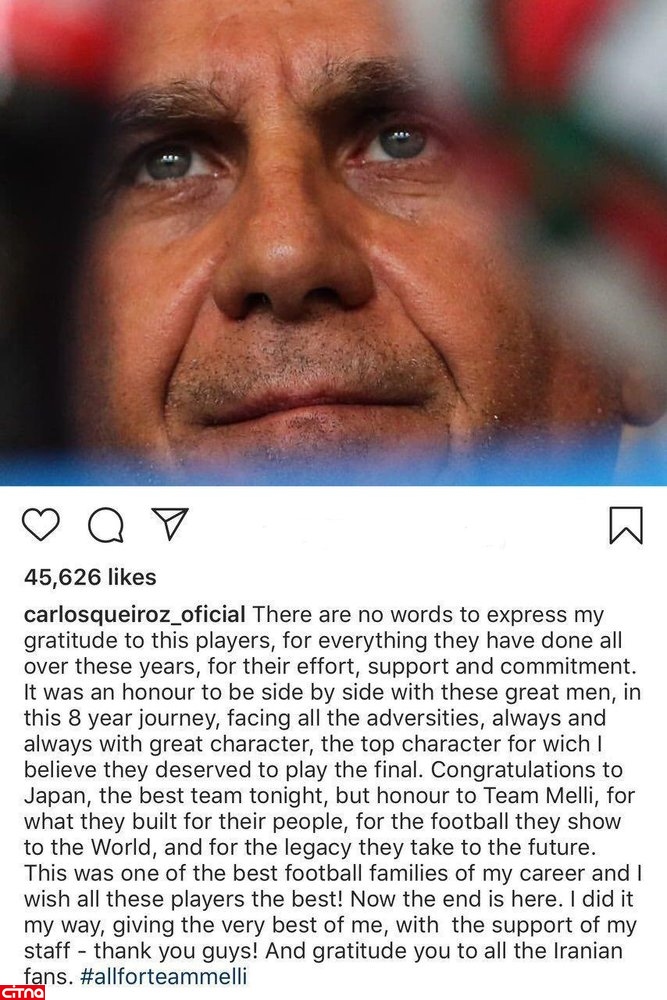Click "Team Melli" in the caption
This screenshot has height=1000, width=667.
click(487, 795)
